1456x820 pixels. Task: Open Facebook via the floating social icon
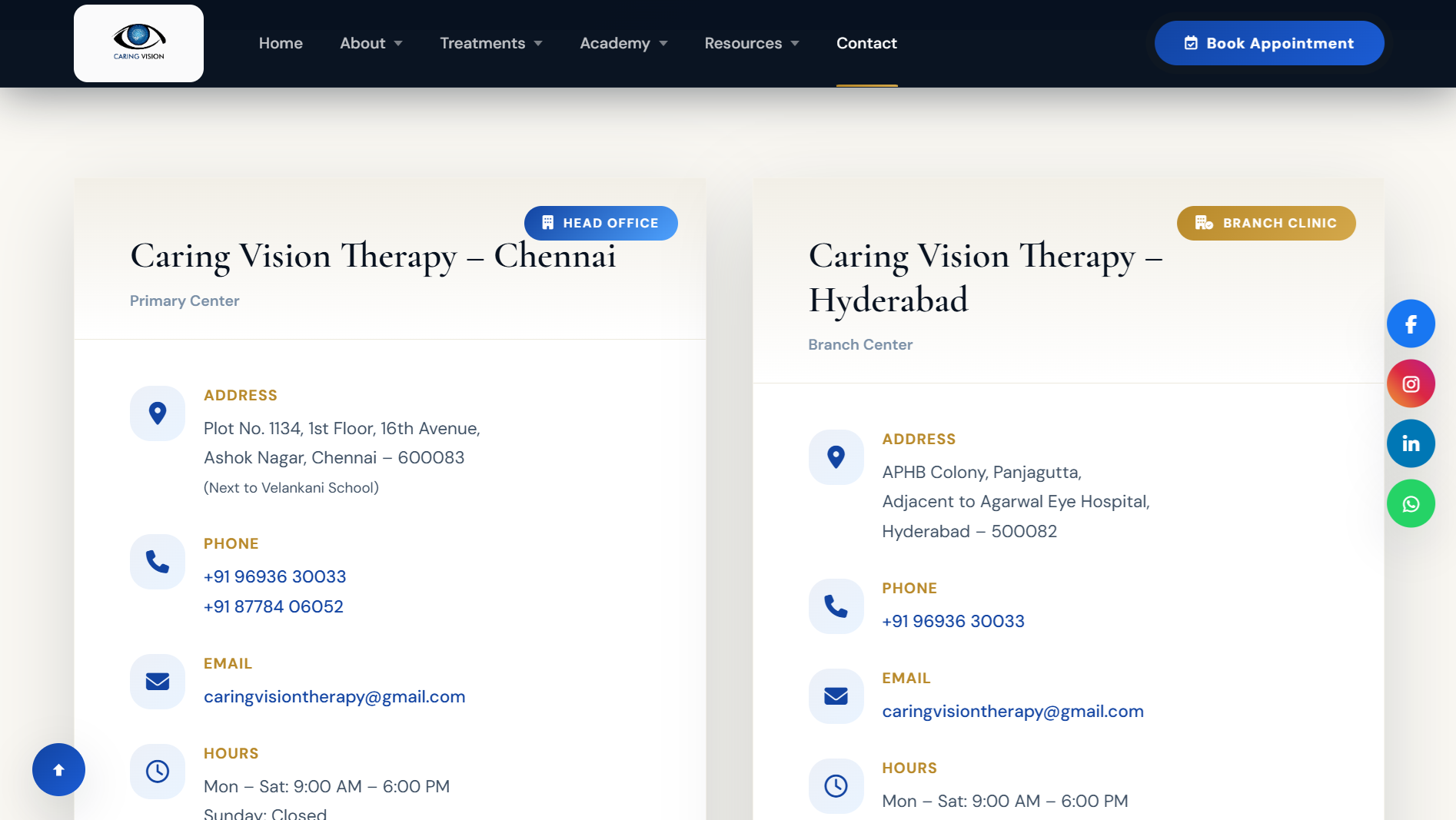pyautogui.click(x=1411, y=324)
